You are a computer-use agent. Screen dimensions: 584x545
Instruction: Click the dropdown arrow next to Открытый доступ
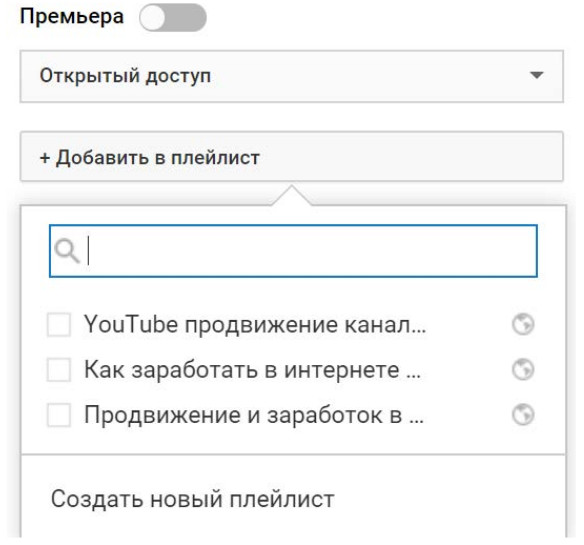[x=536, y=76]
